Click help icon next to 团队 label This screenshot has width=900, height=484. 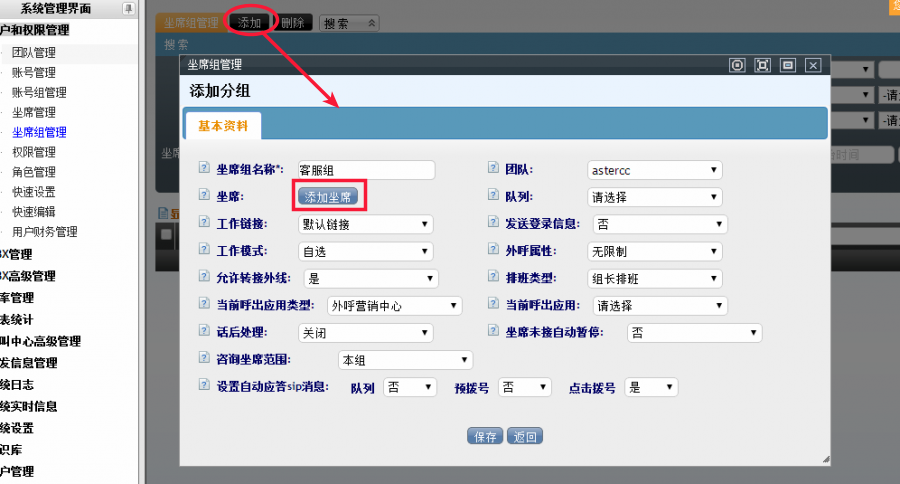point(494,169)
